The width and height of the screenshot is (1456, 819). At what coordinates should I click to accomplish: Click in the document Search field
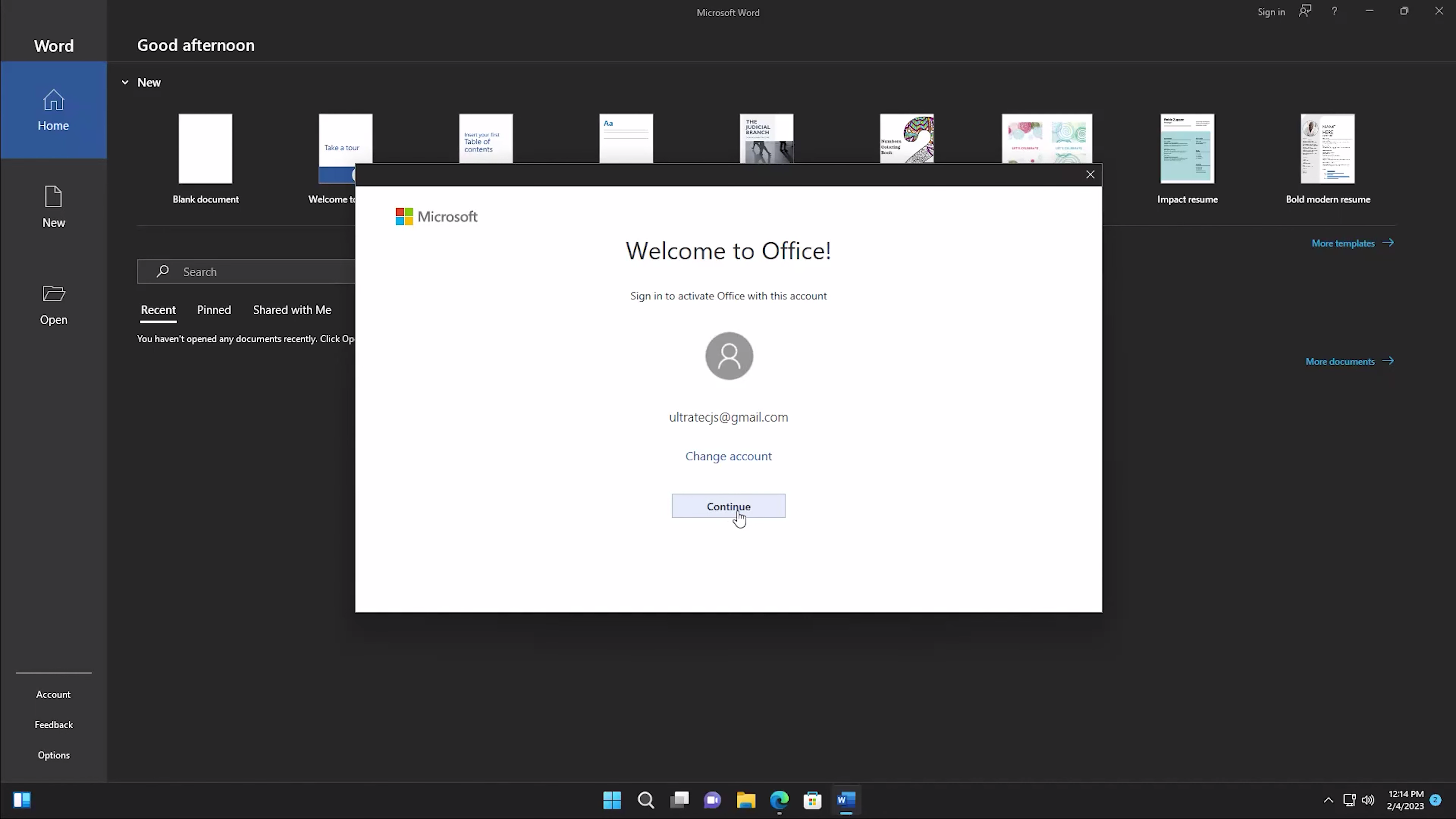254,272
